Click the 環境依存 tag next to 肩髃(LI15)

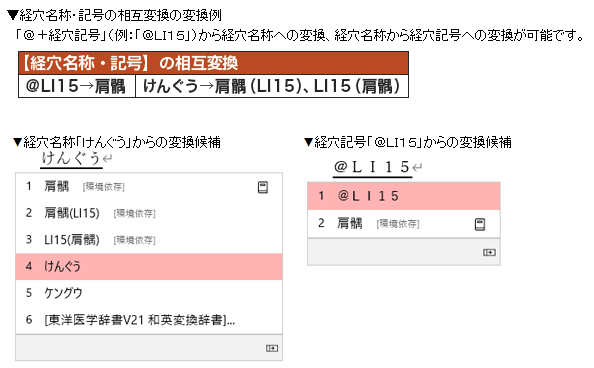coord(134,214)
